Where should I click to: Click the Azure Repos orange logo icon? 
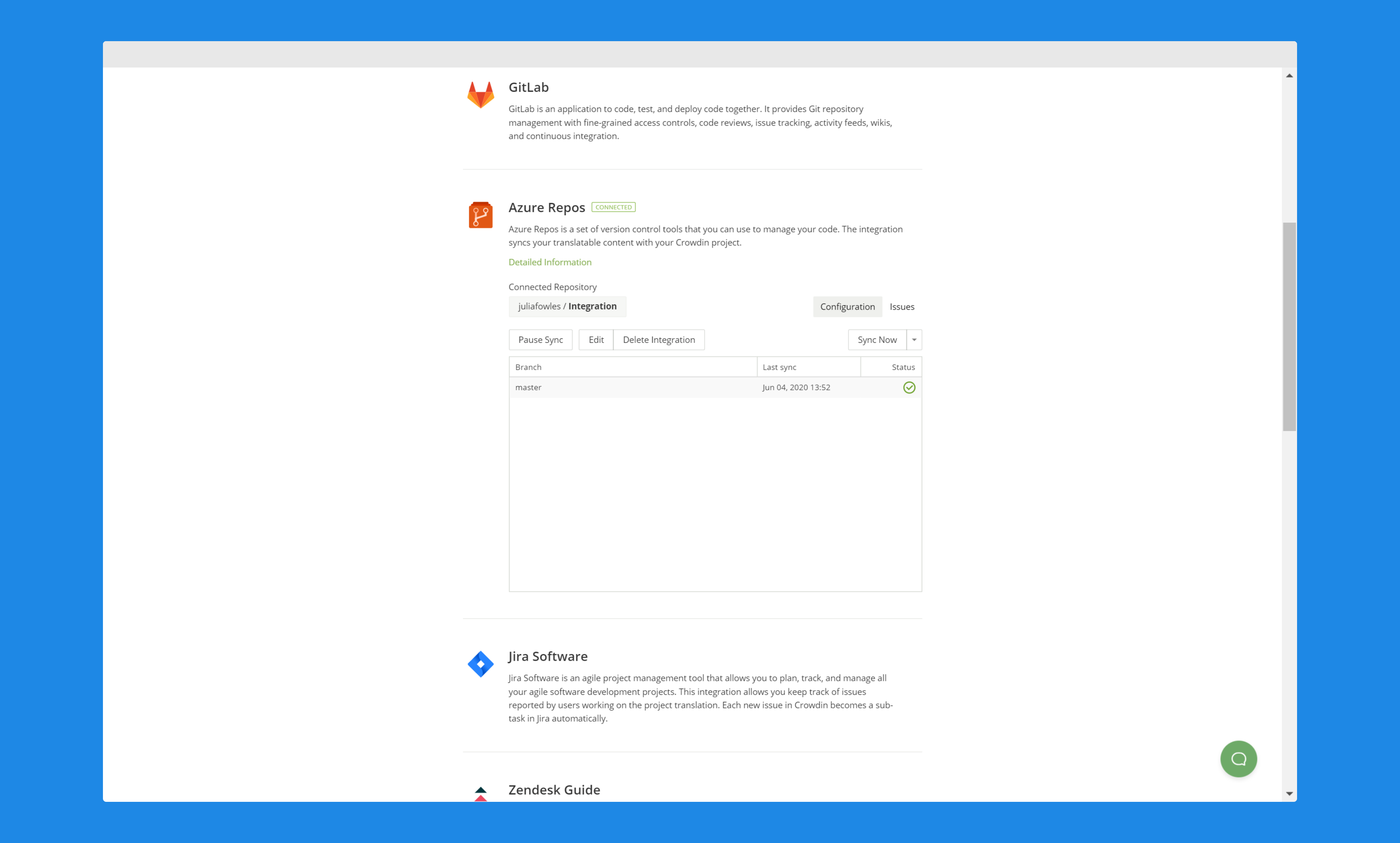(481, 215)
